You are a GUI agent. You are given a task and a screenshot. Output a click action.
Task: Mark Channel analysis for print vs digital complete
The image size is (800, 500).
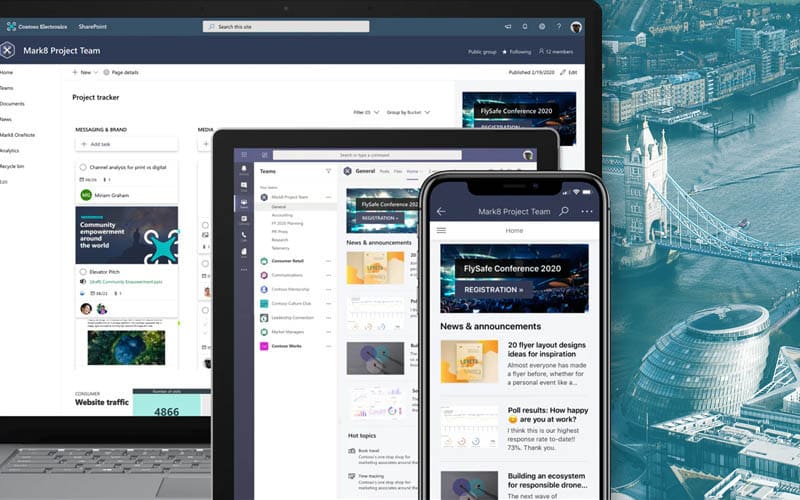pyautogui.click(x=83, y=167)
